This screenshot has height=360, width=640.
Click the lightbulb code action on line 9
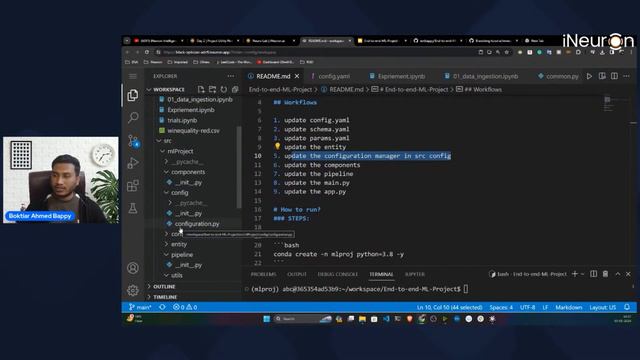coord(278,146)
